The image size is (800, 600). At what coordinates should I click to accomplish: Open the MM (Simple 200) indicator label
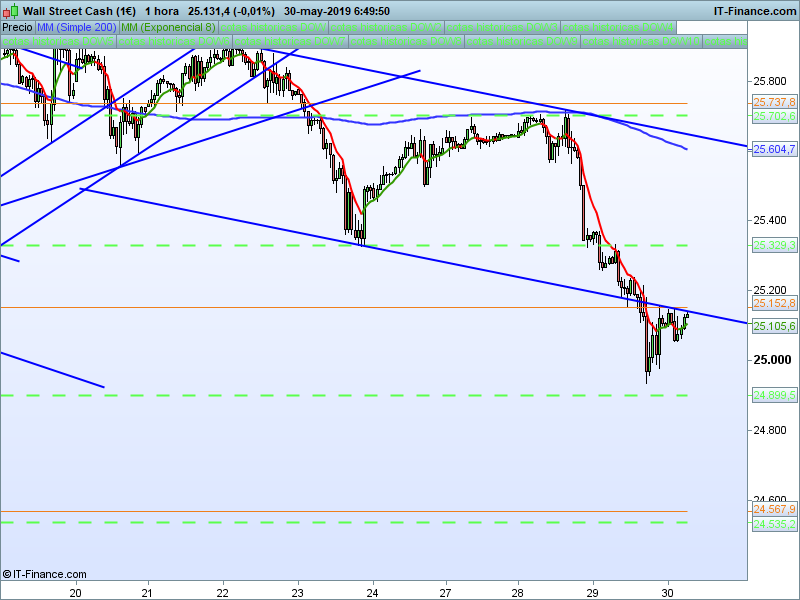tap(77, 27)
